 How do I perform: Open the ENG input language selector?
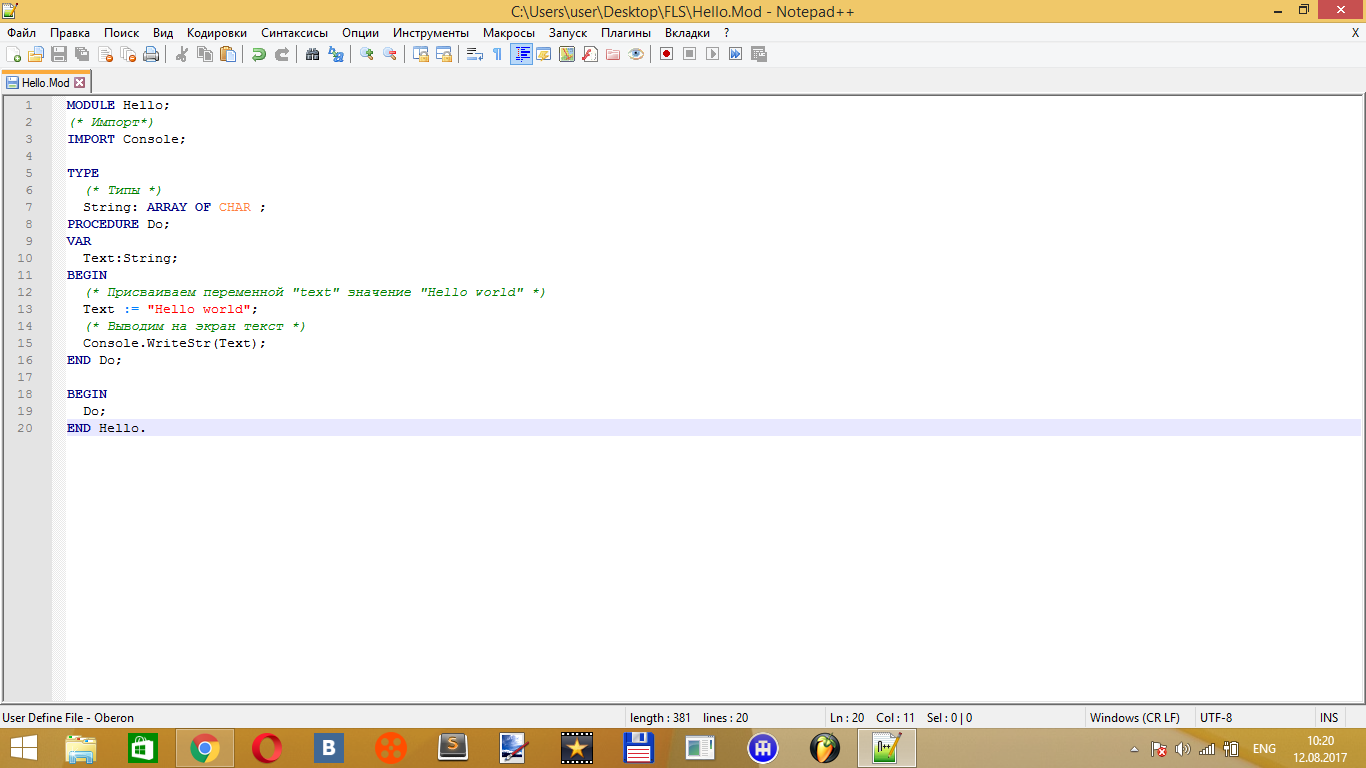(1264, 748)
